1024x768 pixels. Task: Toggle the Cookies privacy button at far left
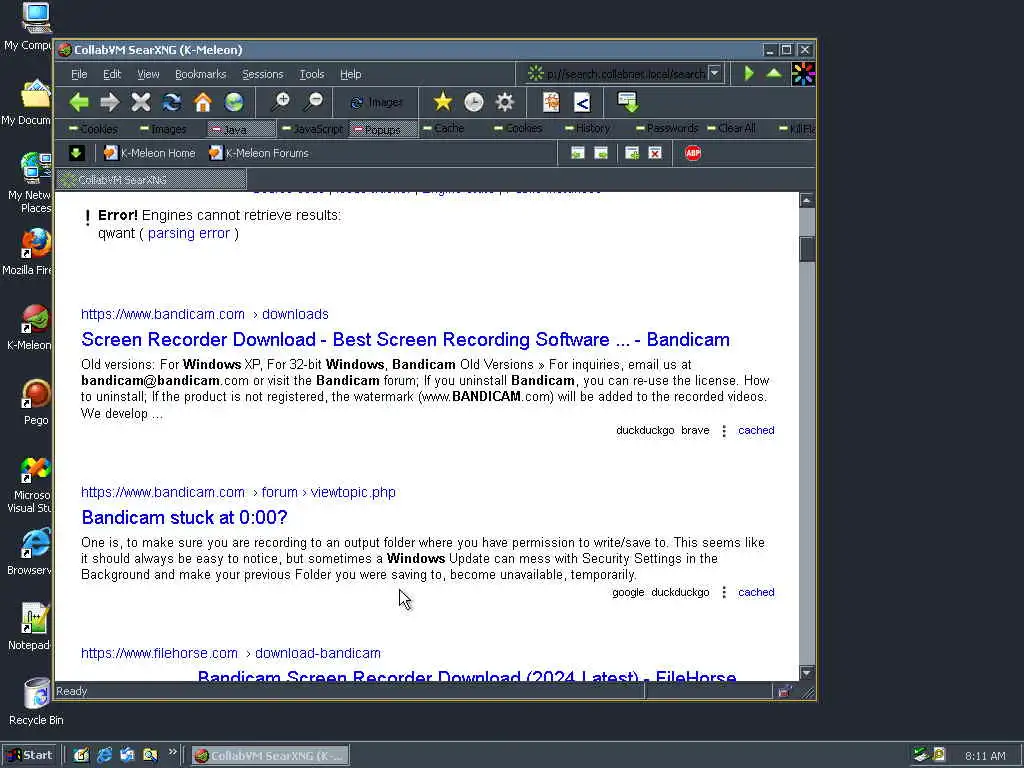(x=93, y=129)
